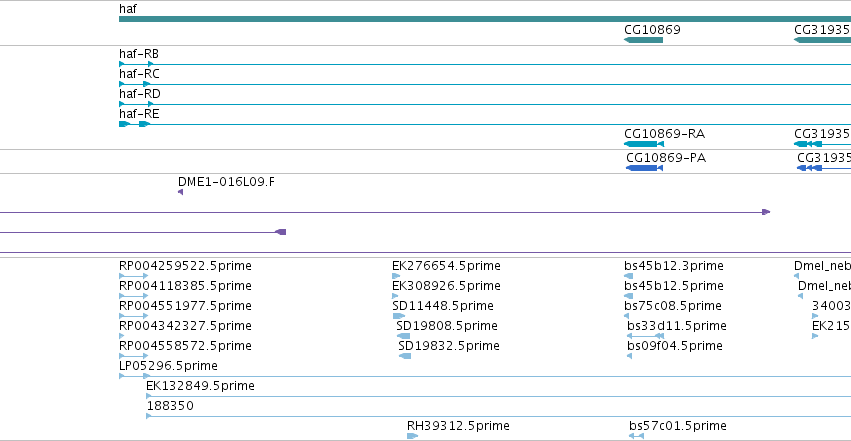Viewport: 851px width, 441px height.
Task: Select the EK276654.5prime EST label
Action: pos(446,266)
